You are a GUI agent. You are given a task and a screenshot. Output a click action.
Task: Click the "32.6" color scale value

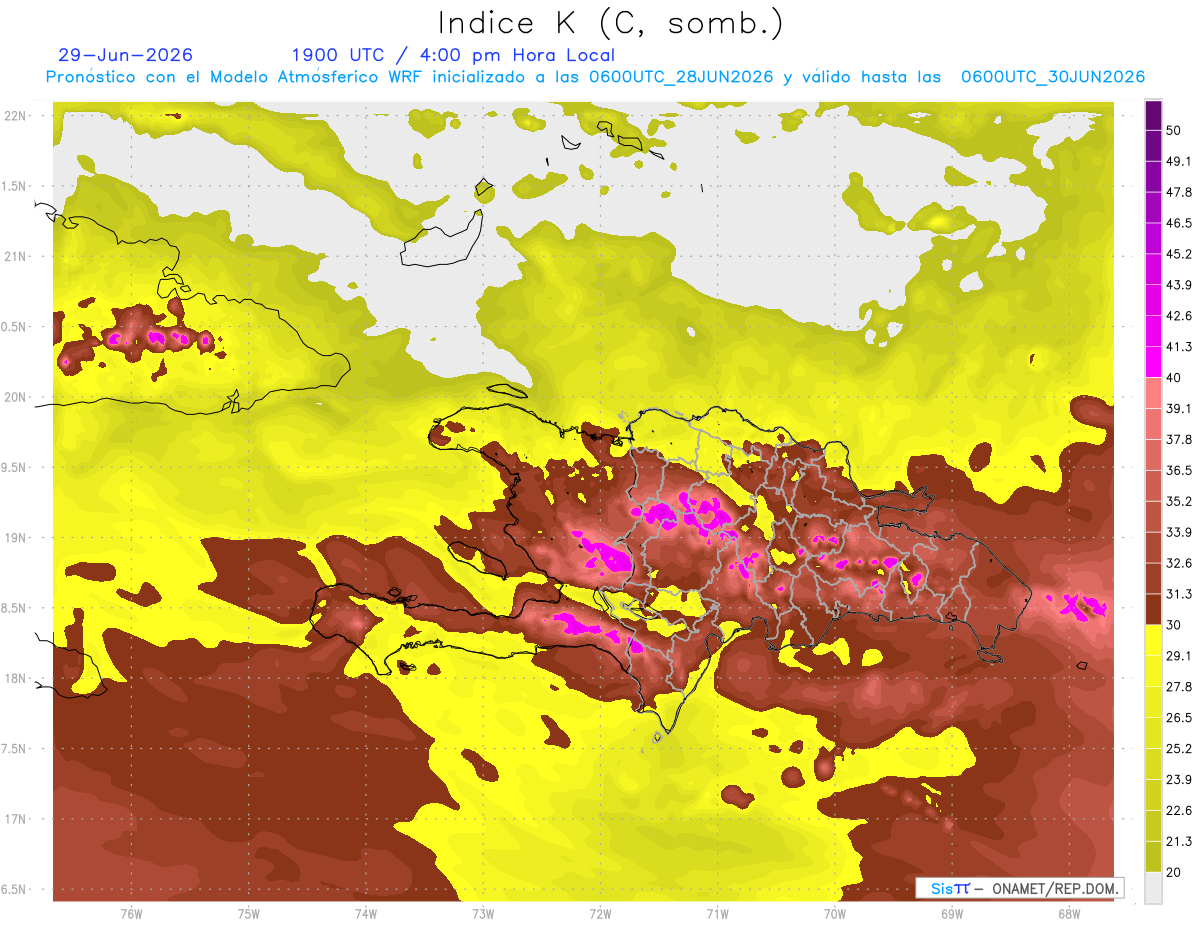[x=1178, y=563]
